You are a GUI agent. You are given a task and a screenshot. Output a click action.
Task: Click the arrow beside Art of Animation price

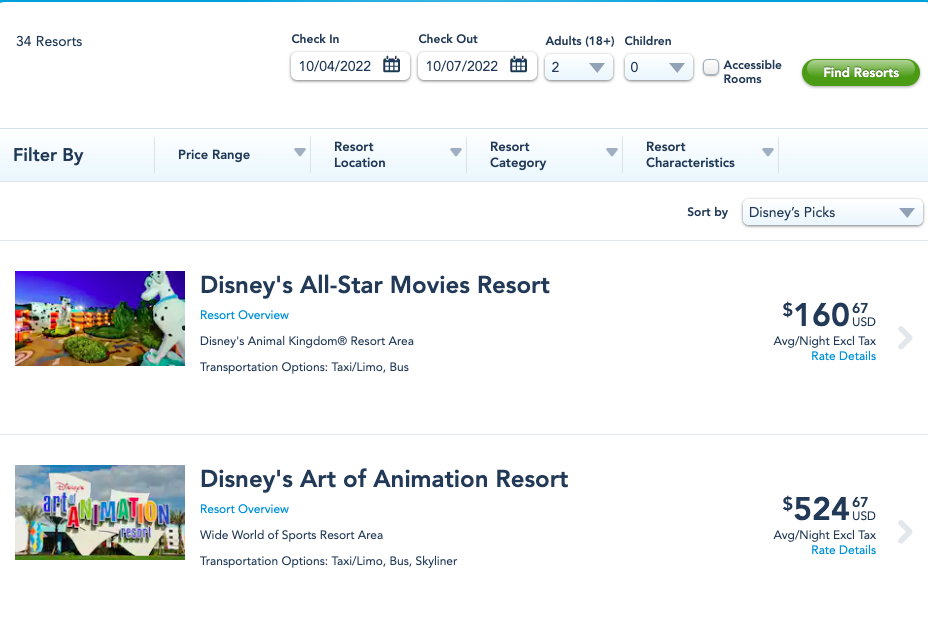point(905,532)
